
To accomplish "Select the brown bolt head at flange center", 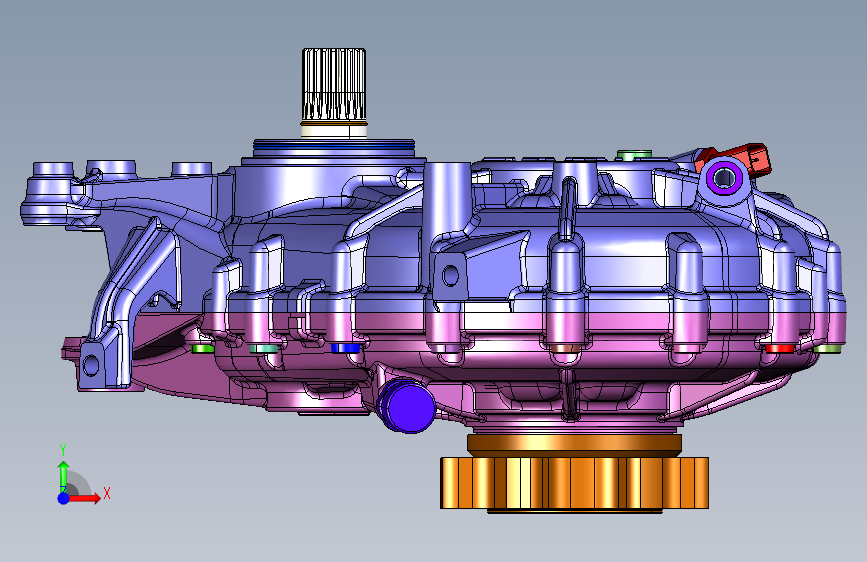I will (x=564, y=348).
